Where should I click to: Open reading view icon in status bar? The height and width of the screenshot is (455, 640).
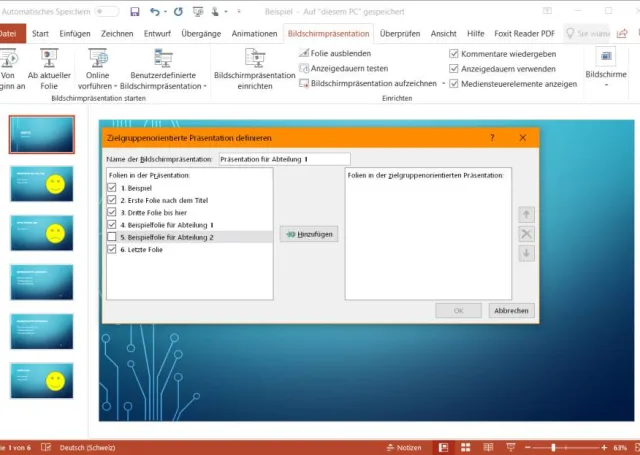[488, 447]
